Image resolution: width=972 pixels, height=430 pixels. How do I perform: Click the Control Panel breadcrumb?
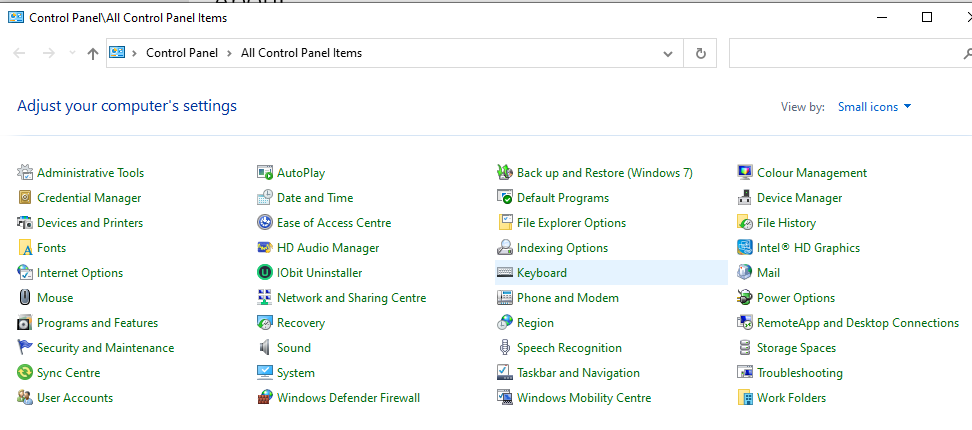[182, 53]
